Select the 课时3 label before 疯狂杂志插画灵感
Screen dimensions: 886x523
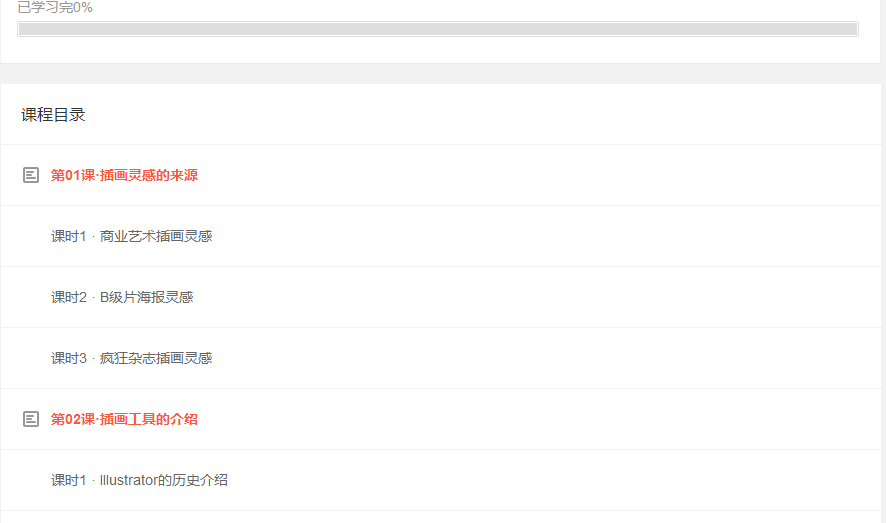tap(68, 358)
